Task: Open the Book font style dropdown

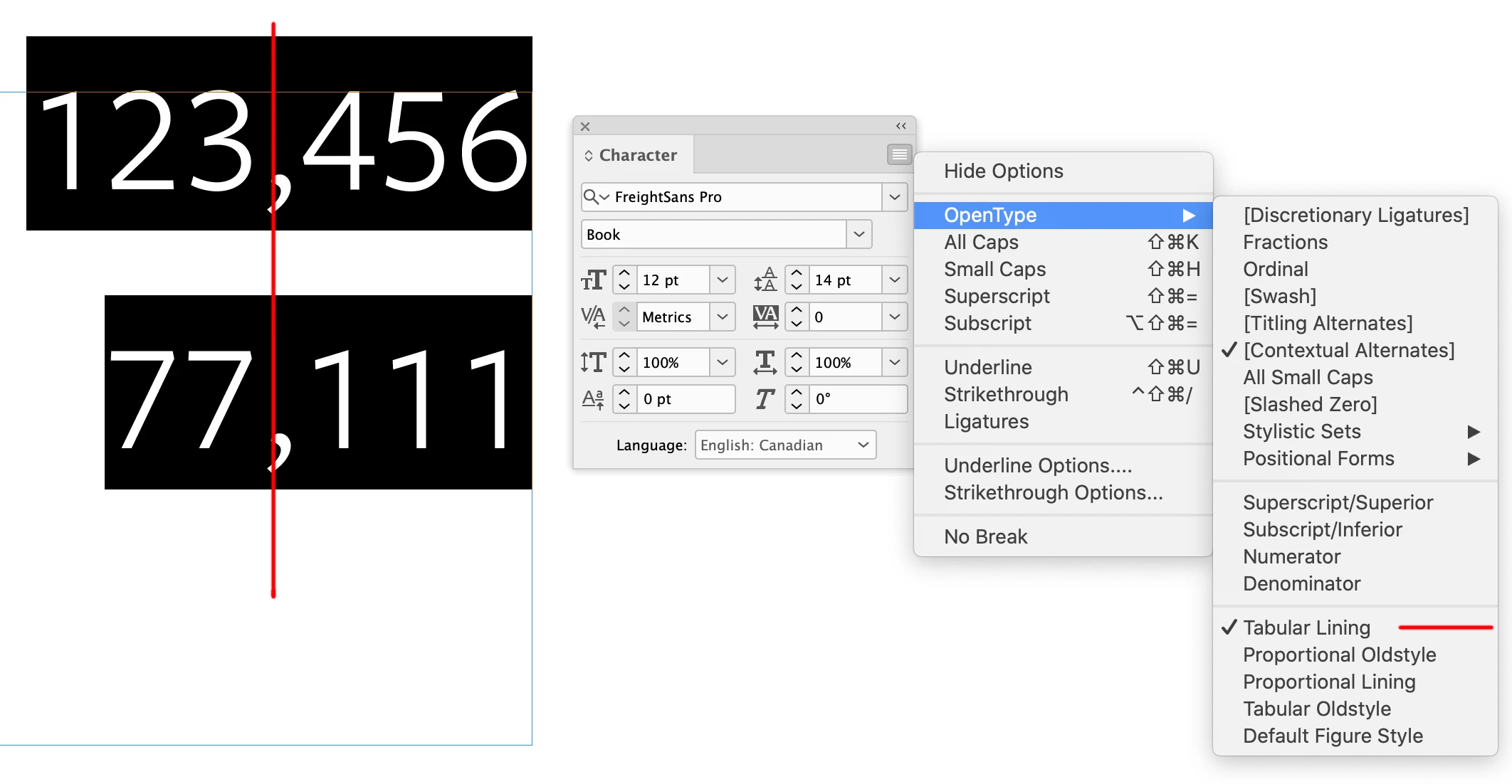Action: tap(859, 234)
